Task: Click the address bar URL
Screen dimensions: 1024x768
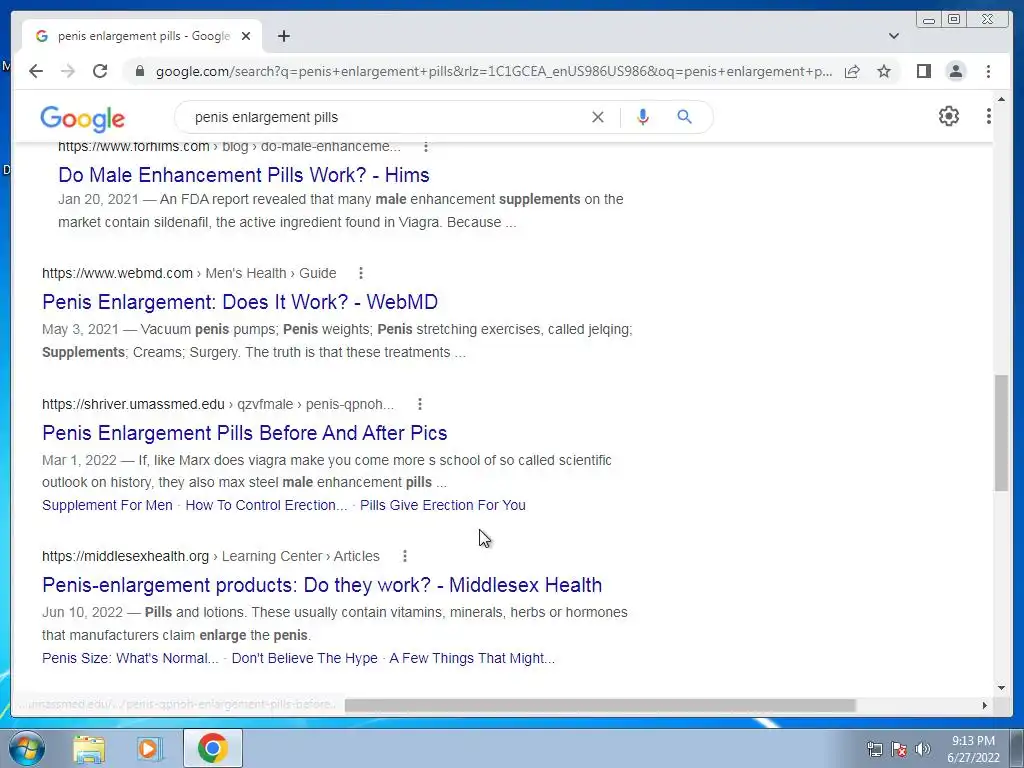Action: coord(494,71)
